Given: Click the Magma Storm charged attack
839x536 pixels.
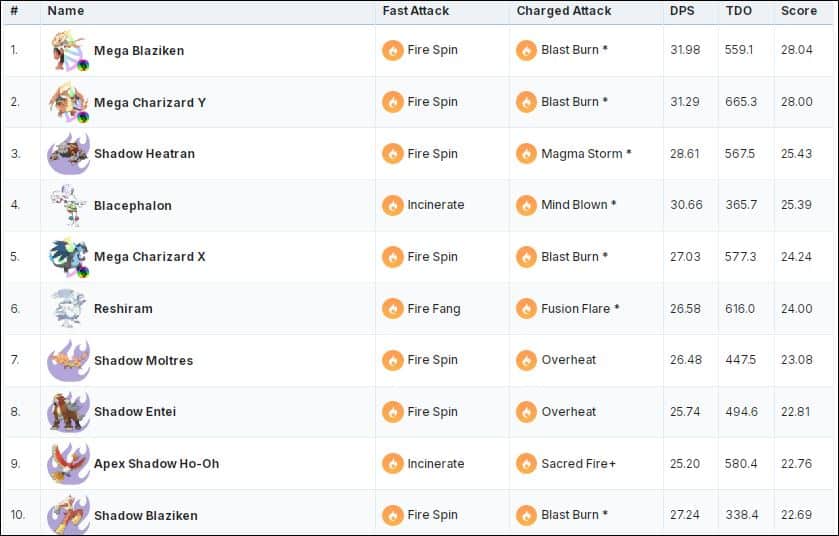Looking at the screenshot, I should pyautogui.click(x=586, y=154).
